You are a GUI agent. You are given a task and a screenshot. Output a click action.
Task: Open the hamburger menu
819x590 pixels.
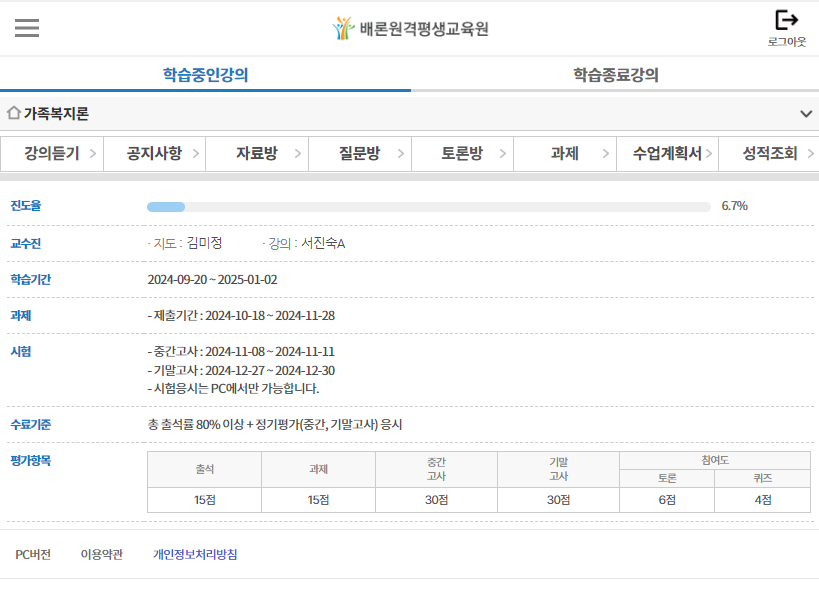pyautogui.click(x=27, y=28)
